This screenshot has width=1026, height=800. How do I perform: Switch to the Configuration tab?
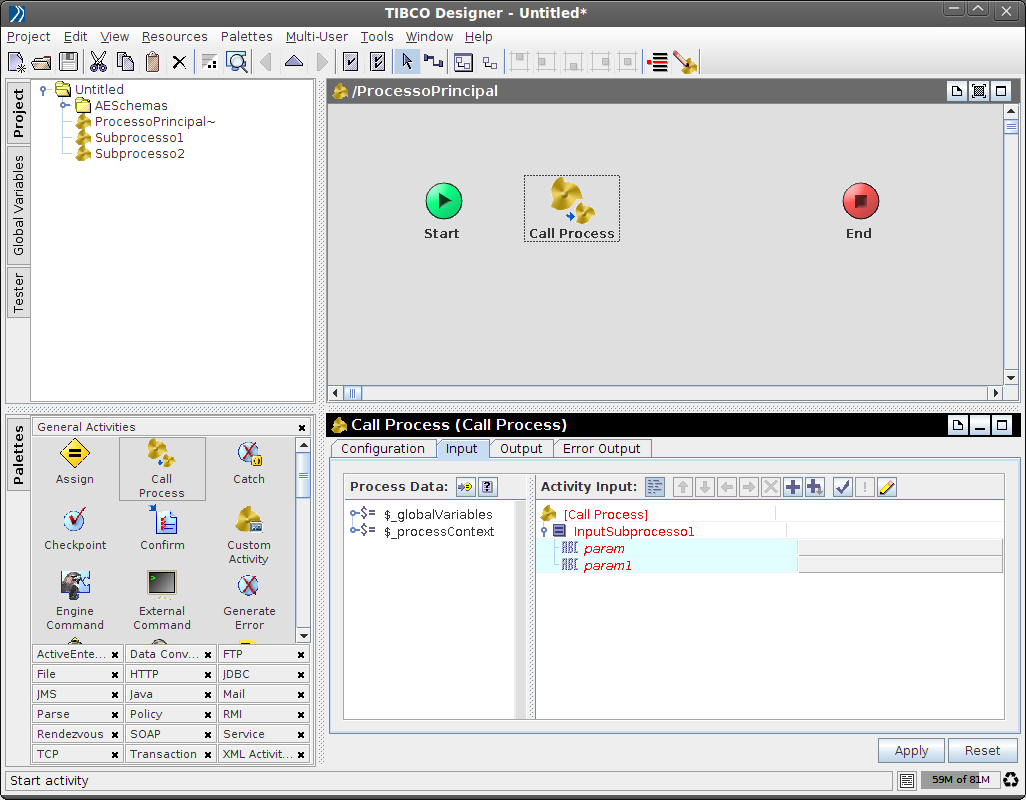coord(383,449)
